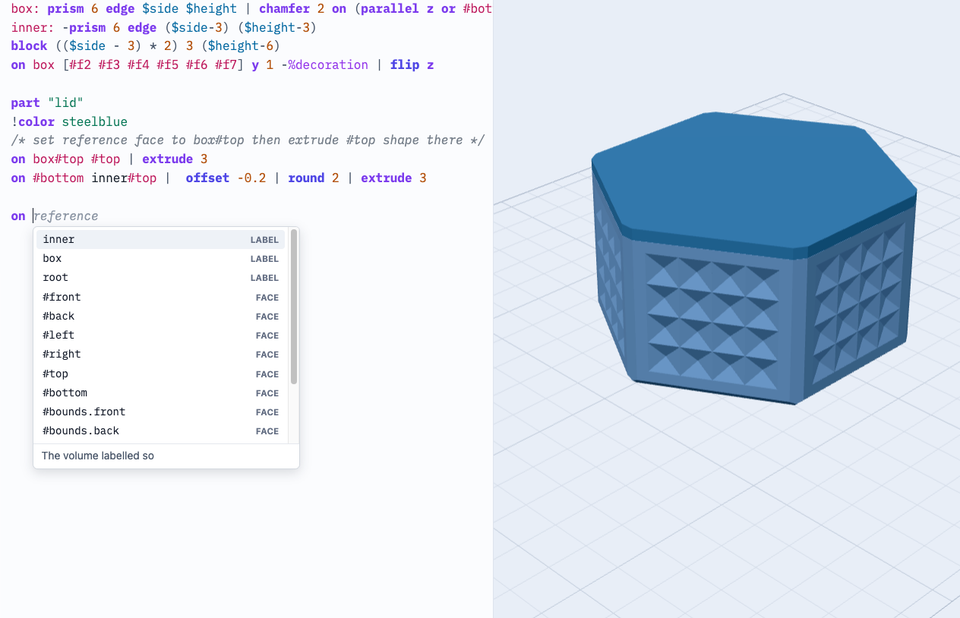
Task: Choose the #bounds.back face suggestion
Action: (x=160, y=431)
